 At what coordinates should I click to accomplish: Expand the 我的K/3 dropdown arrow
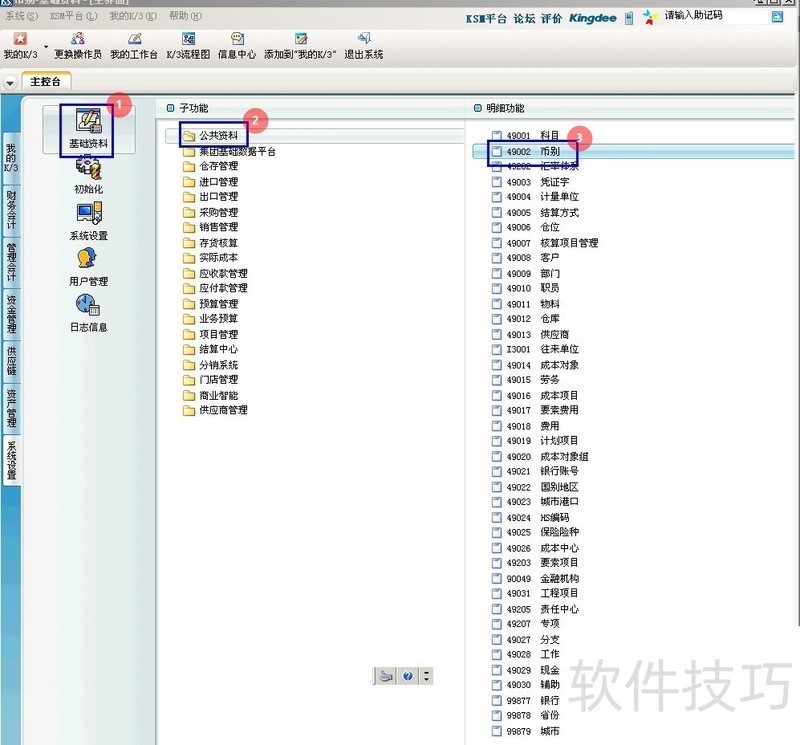coord(46,47)
